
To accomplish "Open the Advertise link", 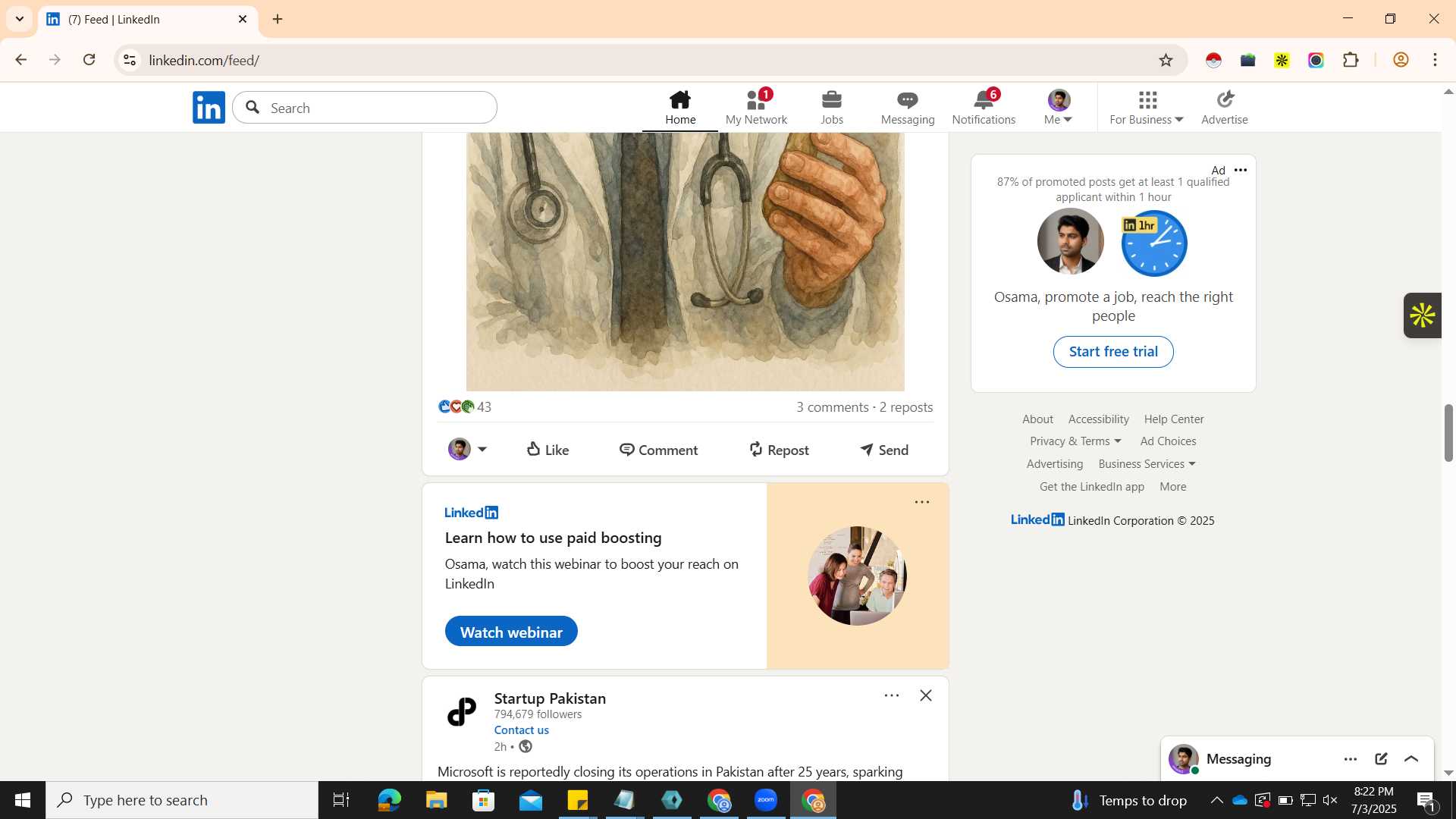I will pyautogui.click(x=1225, y=108).
